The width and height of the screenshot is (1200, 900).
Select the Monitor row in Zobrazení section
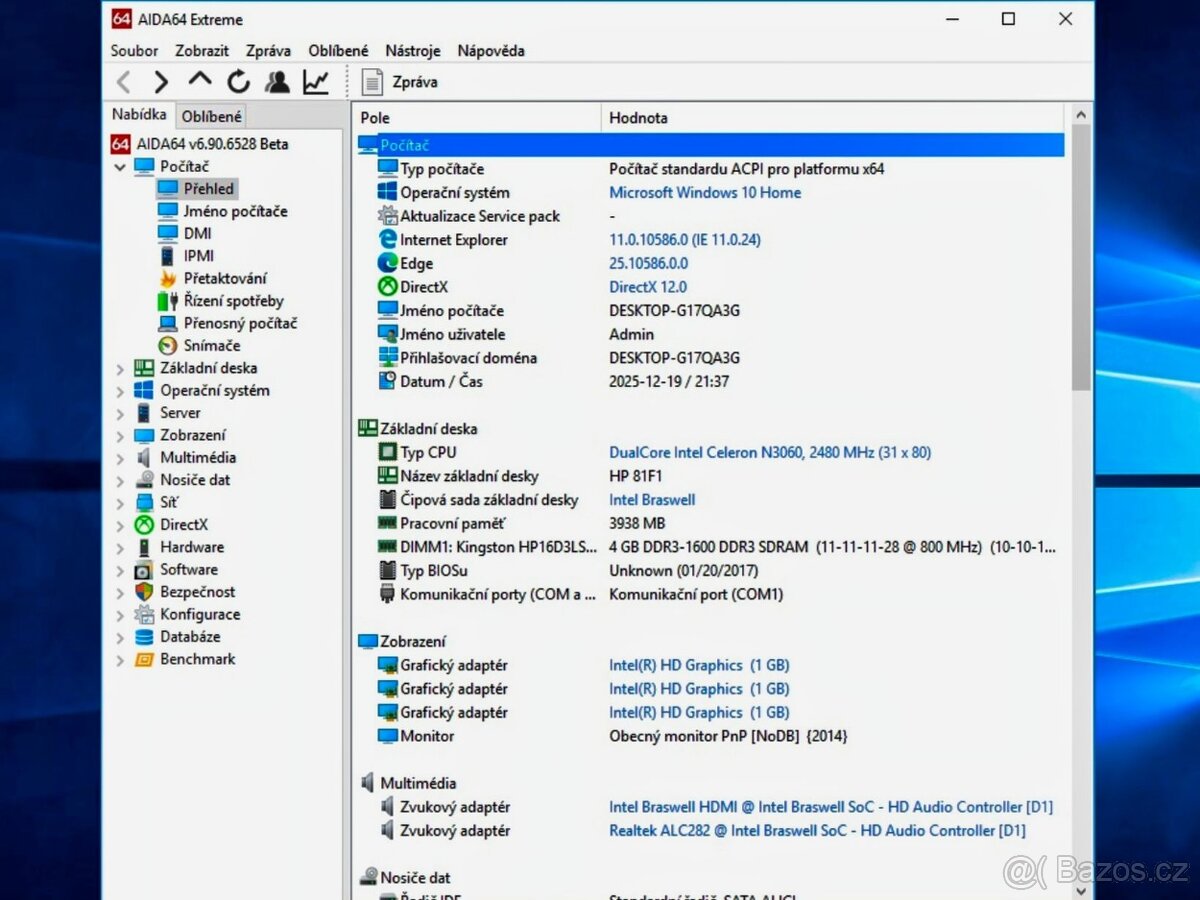[710, 736]
